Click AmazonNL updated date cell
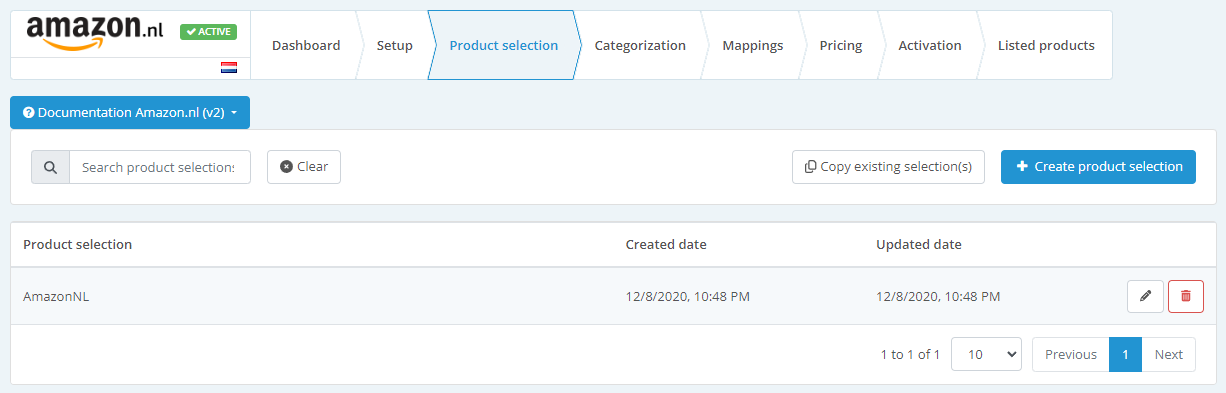The image size is (1226, 393). pyautogui.click(x=938, y=296)
